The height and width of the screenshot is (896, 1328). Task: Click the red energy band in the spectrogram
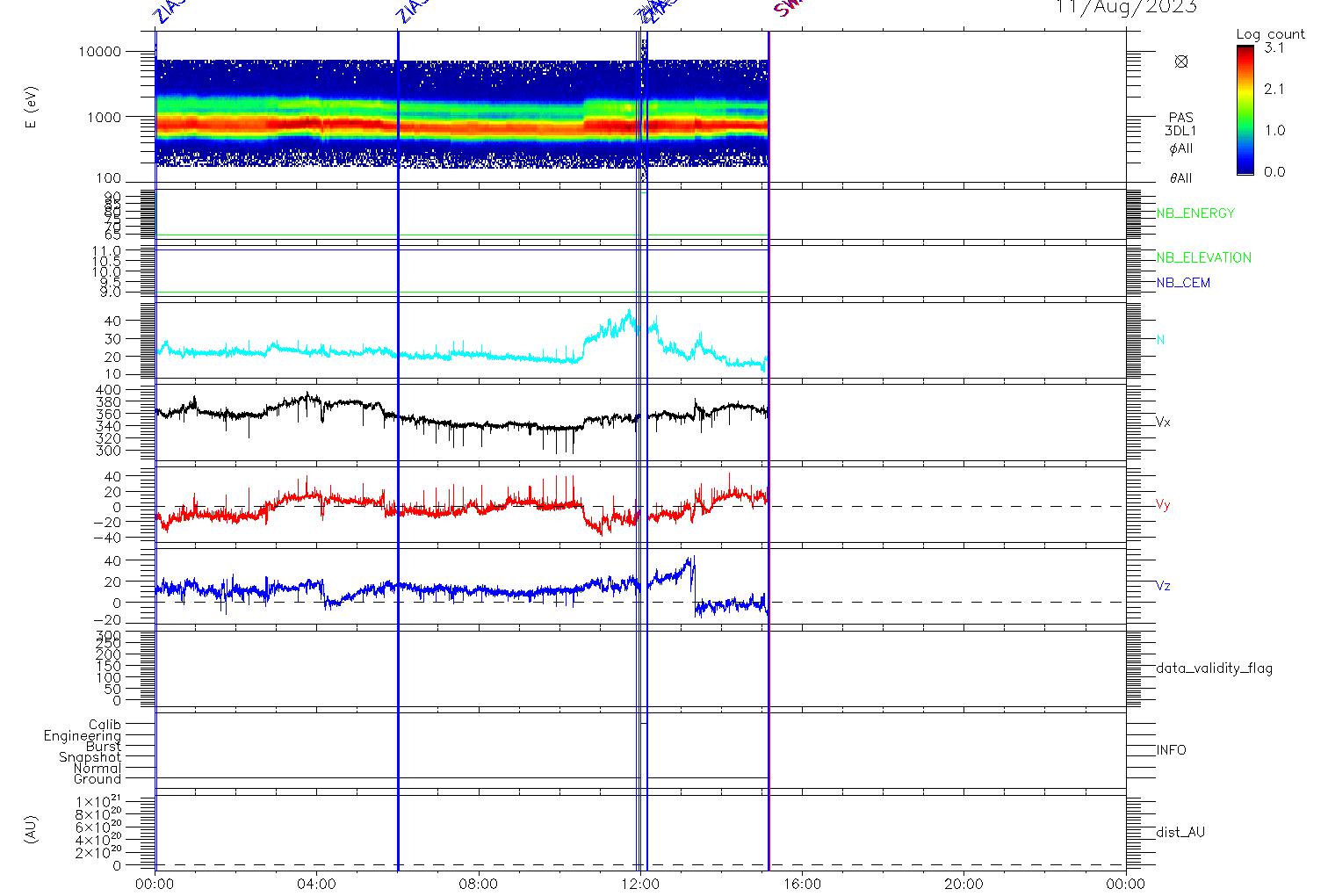coord(461,127)
